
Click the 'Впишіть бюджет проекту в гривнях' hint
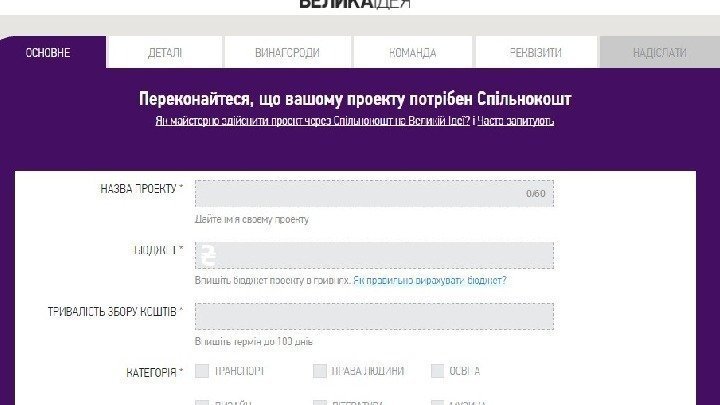(x=273, y=280)
